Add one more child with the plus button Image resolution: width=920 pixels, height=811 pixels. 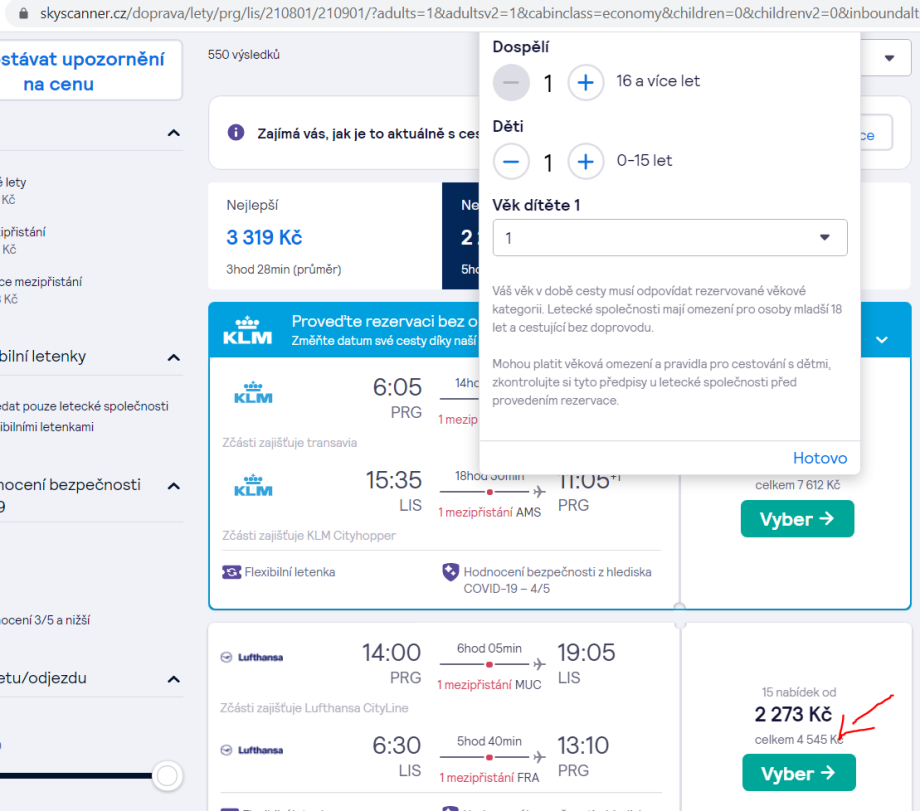tap(586, 161)
